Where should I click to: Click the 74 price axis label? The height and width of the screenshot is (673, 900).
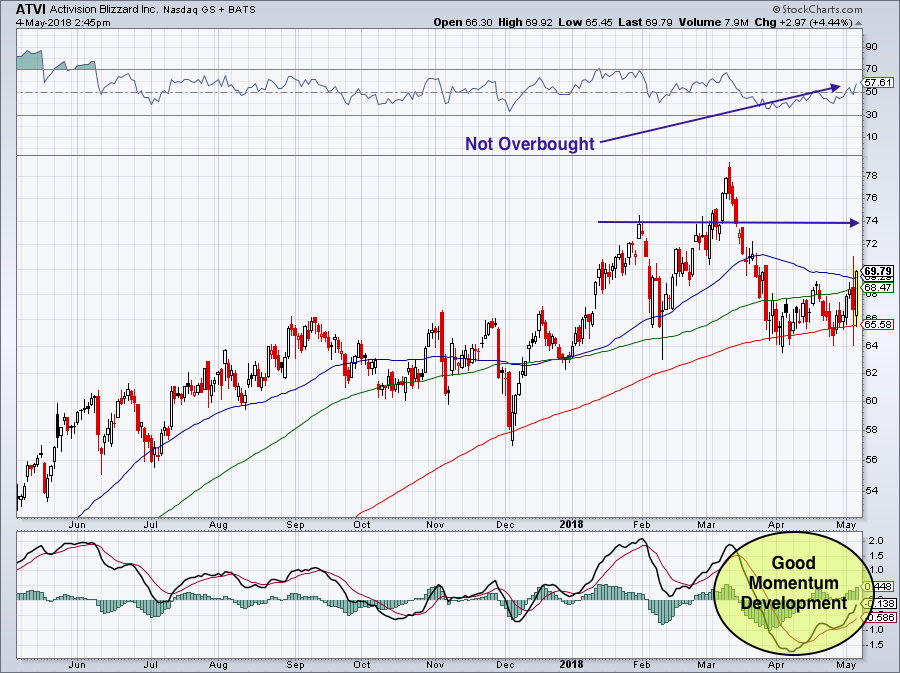[x=871, y=221]
